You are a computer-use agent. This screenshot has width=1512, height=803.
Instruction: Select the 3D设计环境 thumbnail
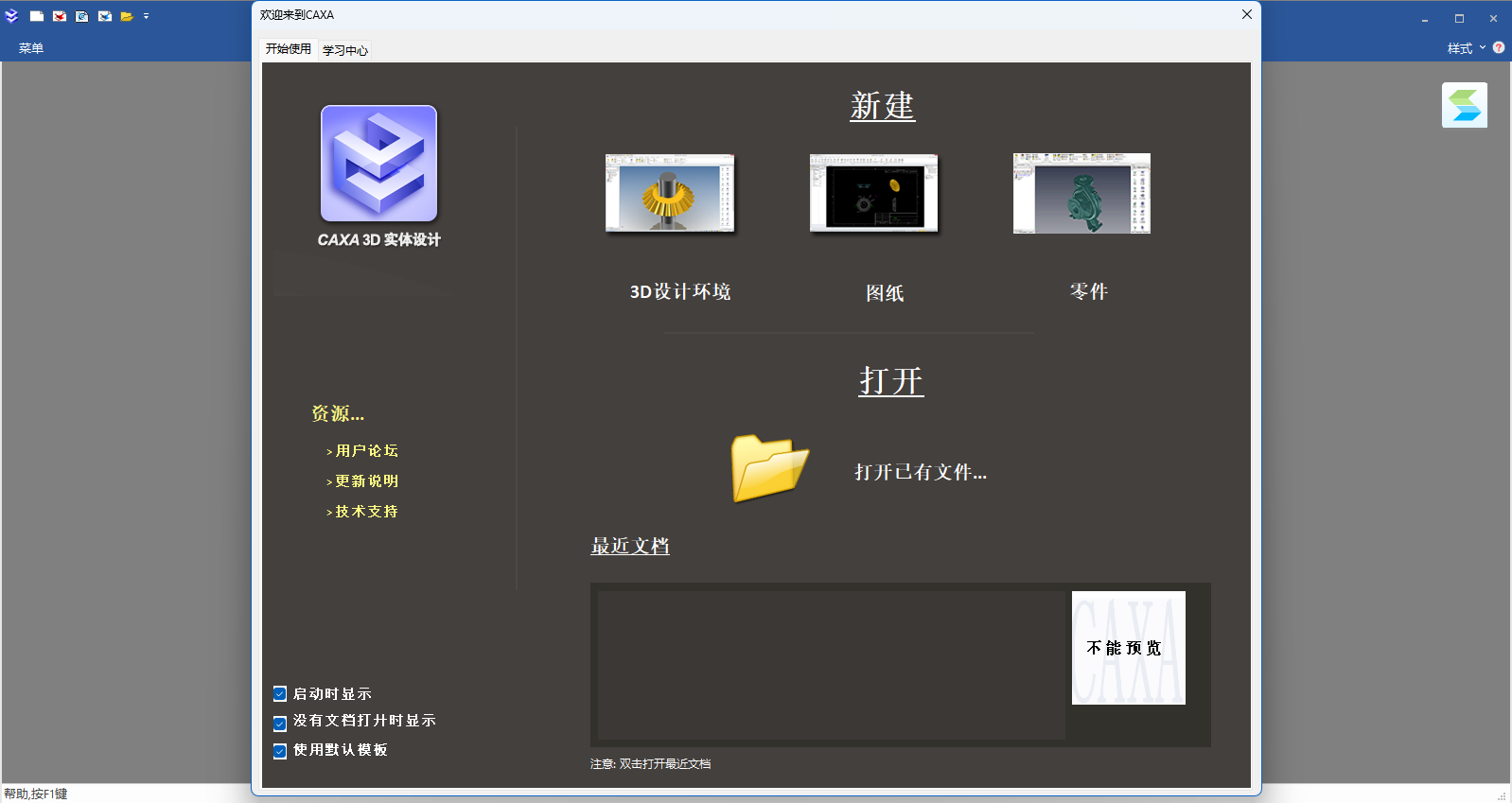(670, 193)
